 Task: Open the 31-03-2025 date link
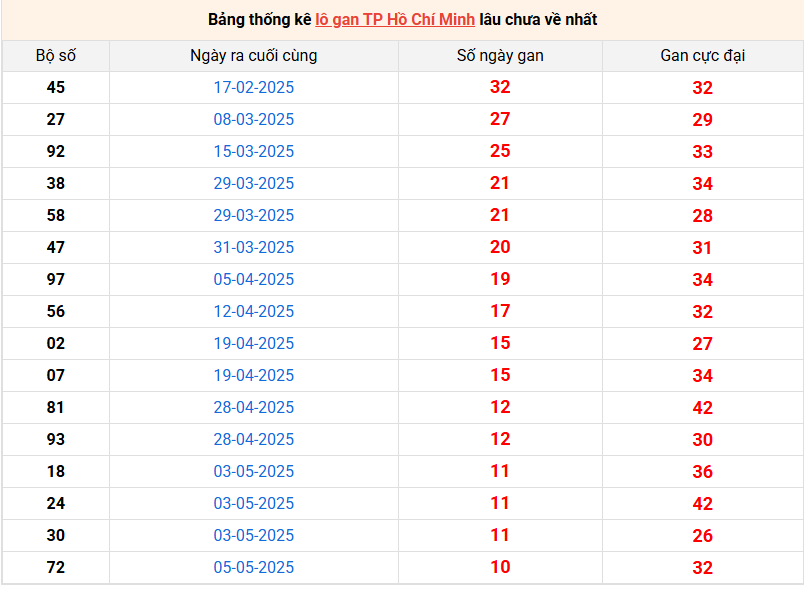tap(254, 247)
